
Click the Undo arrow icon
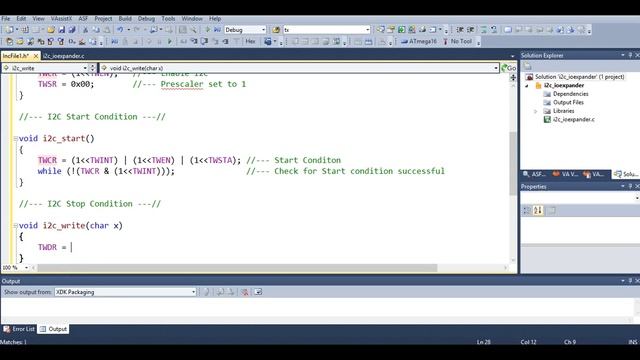click(120, 30)
